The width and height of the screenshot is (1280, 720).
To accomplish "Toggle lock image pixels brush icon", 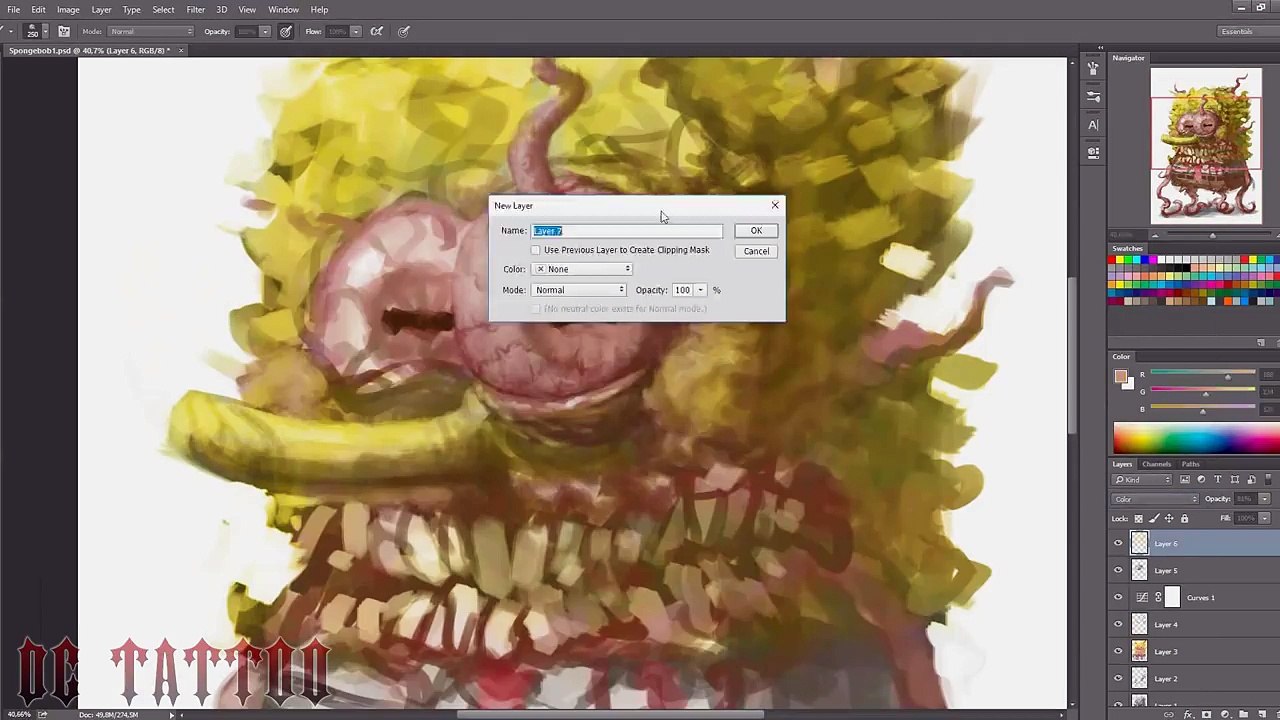I will pyautogui.click(x=1154, y=518).
